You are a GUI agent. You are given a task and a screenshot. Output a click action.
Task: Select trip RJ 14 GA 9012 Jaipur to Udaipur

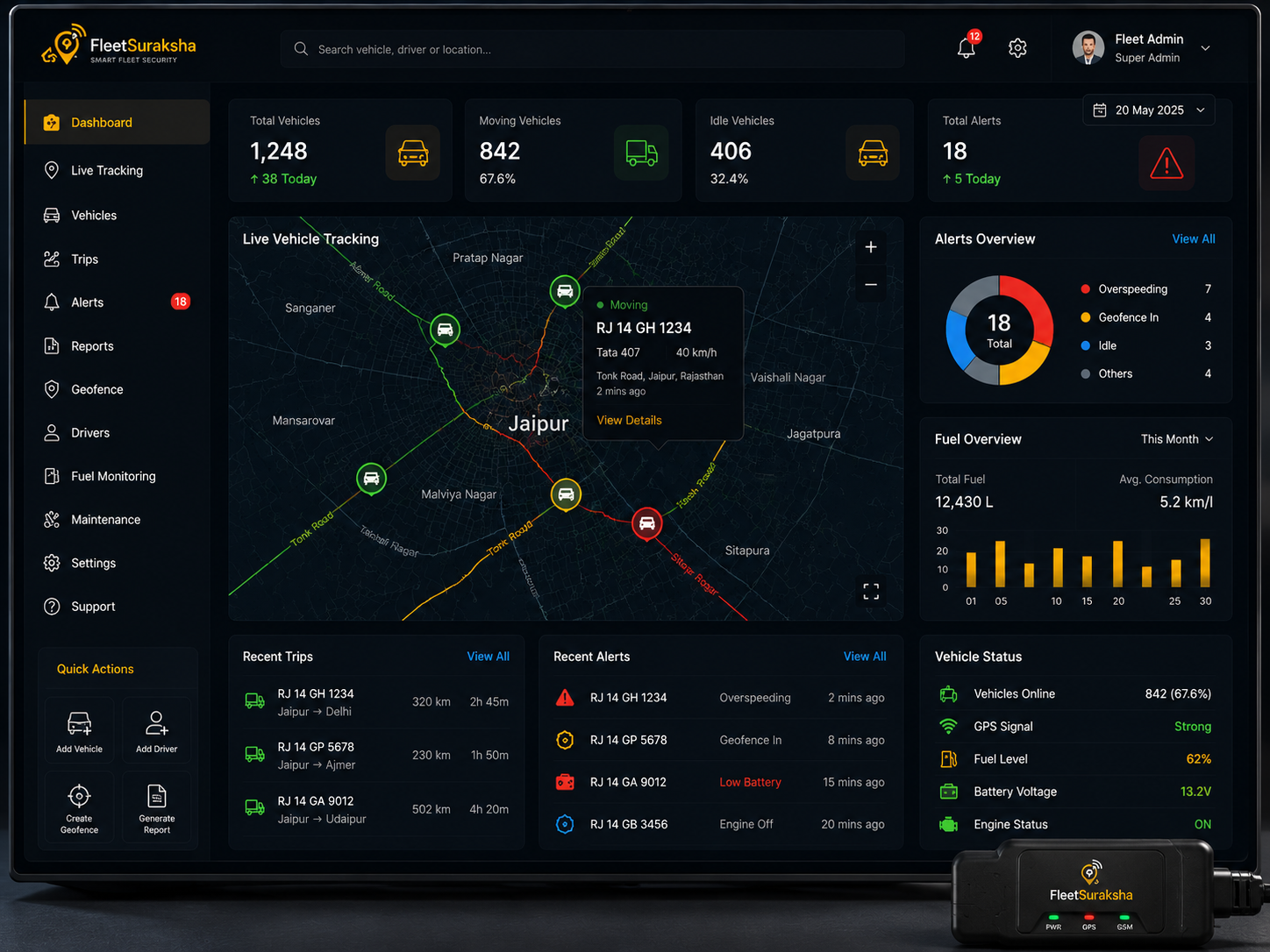click(x=377, y=809)
